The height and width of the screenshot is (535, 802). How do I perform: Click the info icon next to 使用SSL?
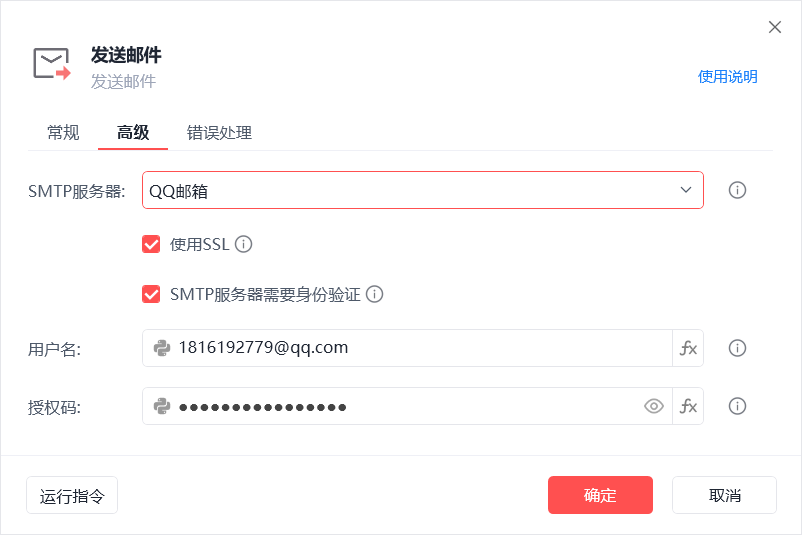(243, 244)
